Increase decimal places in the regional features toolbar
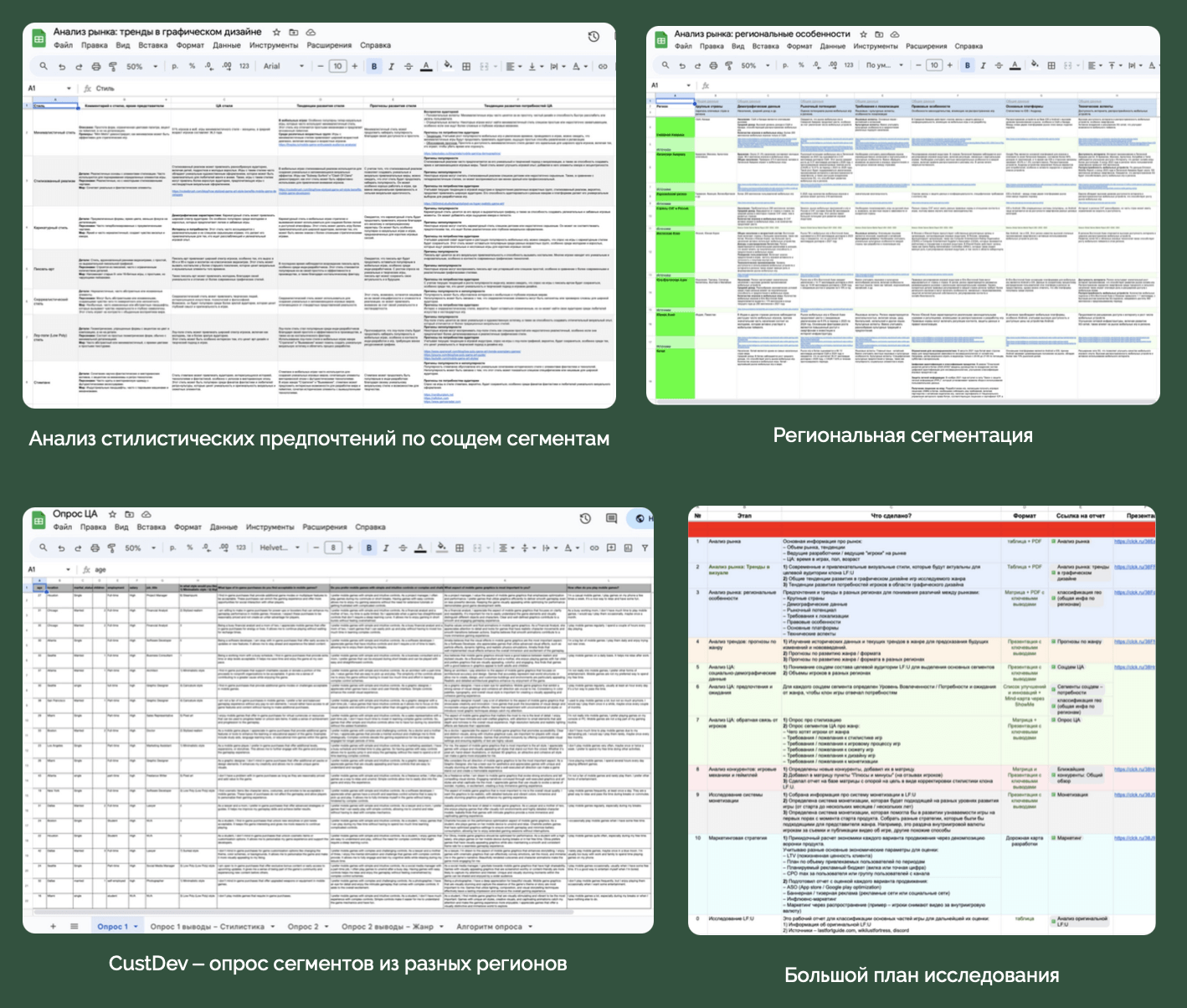The image size is (1187, 1008). pos(833,65)
